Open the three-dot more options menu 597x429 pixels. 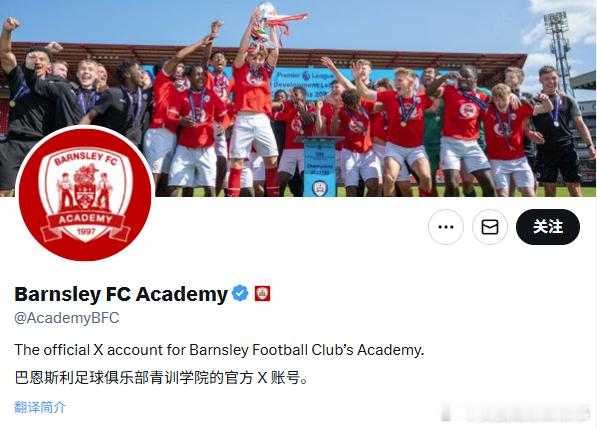click(x=446, y=227)
